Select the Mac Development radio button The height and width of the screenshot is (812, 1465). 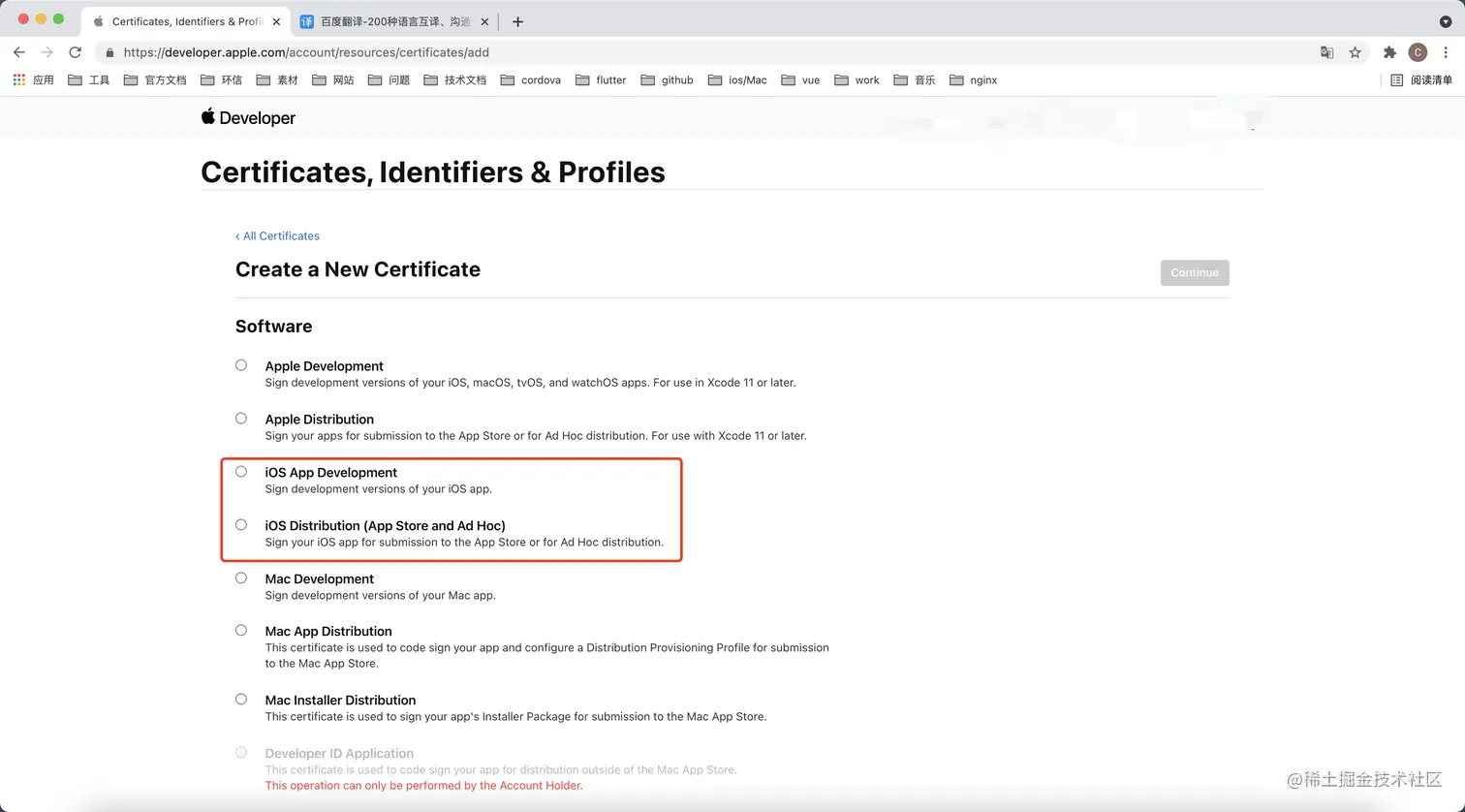241,578
